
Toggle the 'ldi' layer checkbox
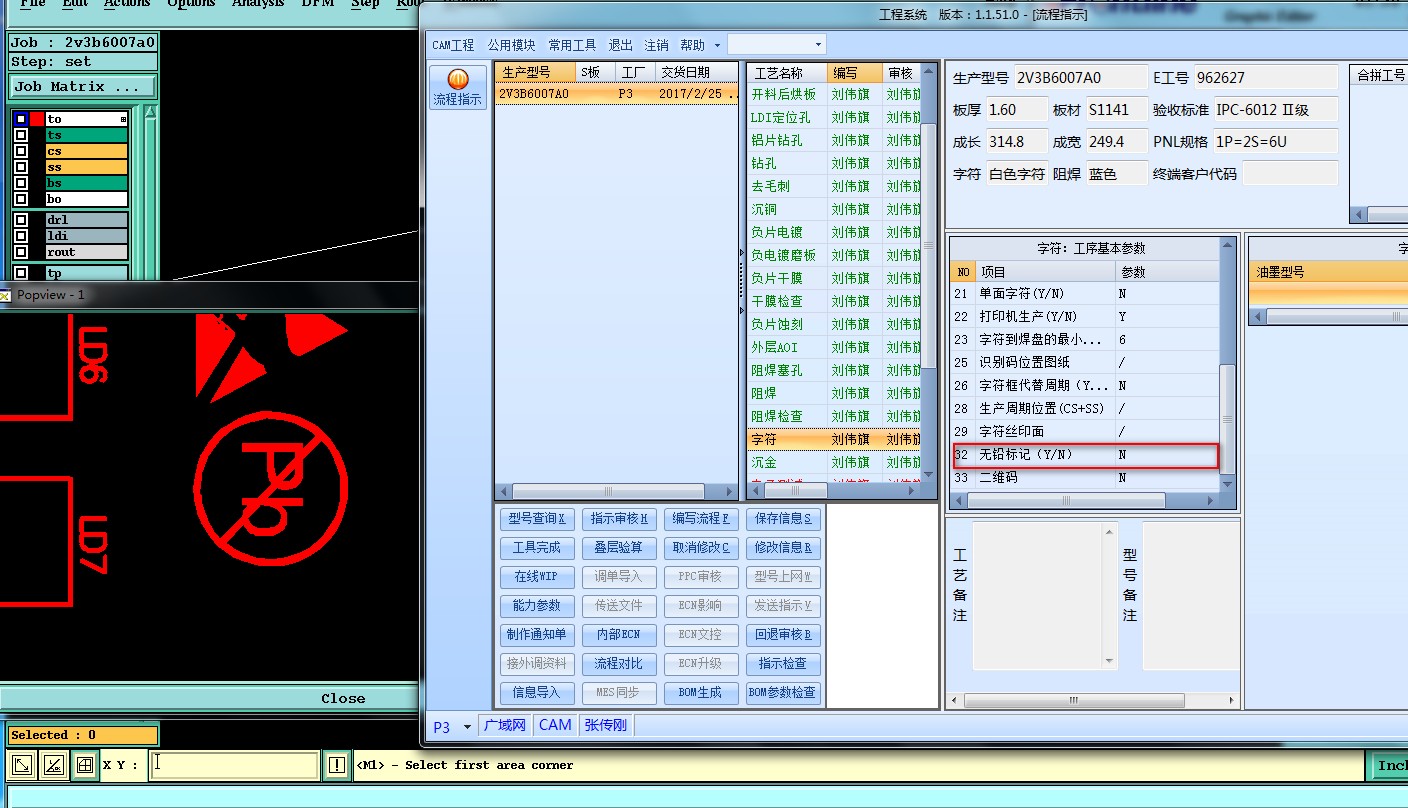pos(20,236)
